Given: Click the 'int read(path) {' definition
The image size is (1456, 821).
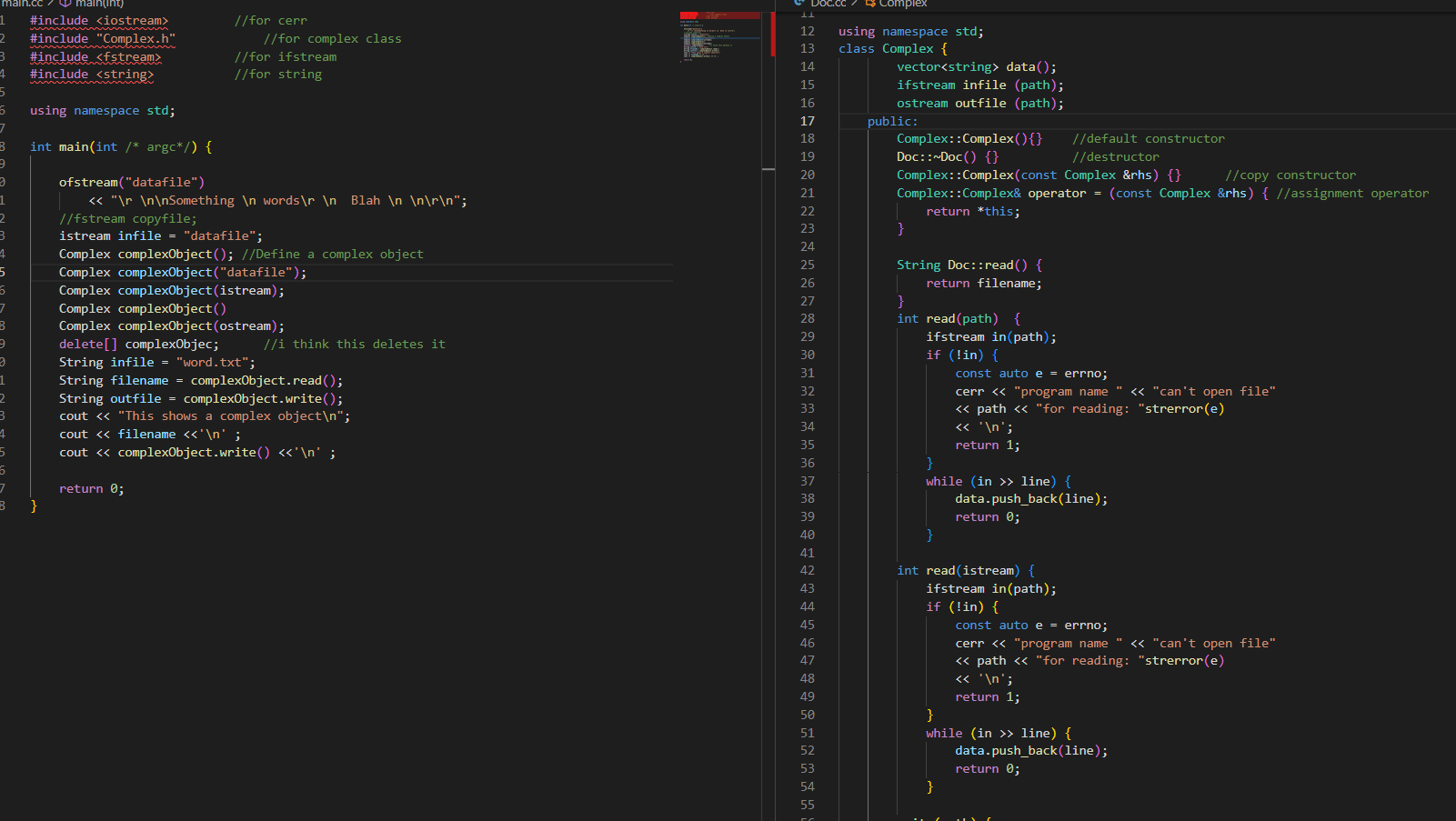Looking at the screenshot, I should tap(959, 318).
